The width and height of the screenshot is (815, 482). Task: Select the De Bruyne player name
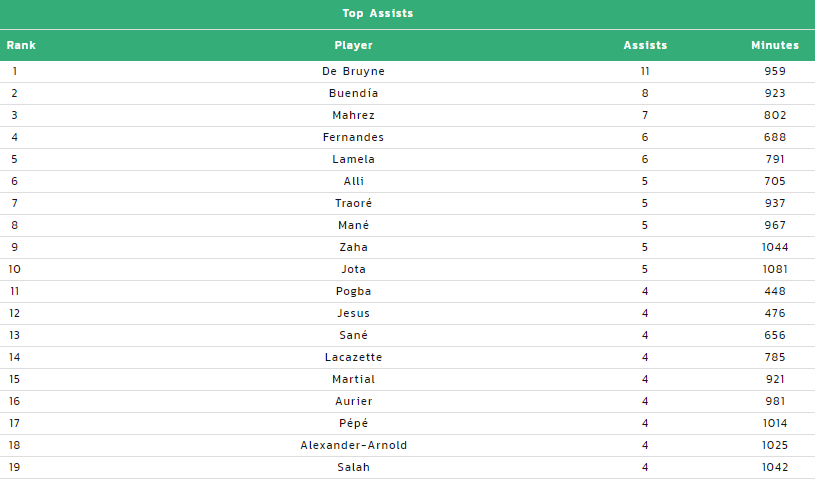[353, 71]
